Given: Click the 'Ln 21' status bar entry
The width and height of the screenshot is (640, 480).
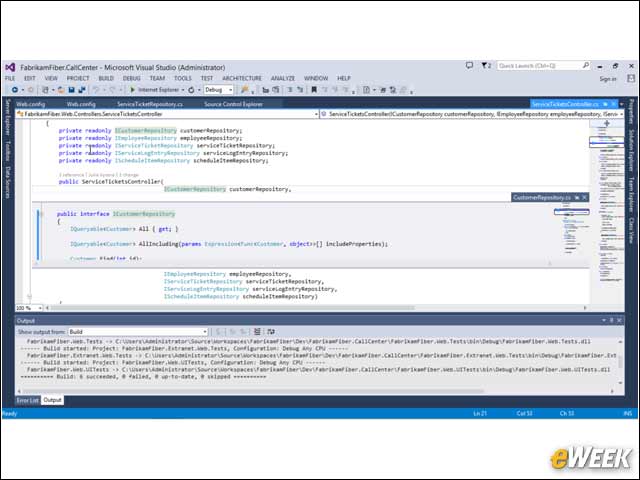Looking at the screenshot, I should pyautogui.click(x=480, y=413).
